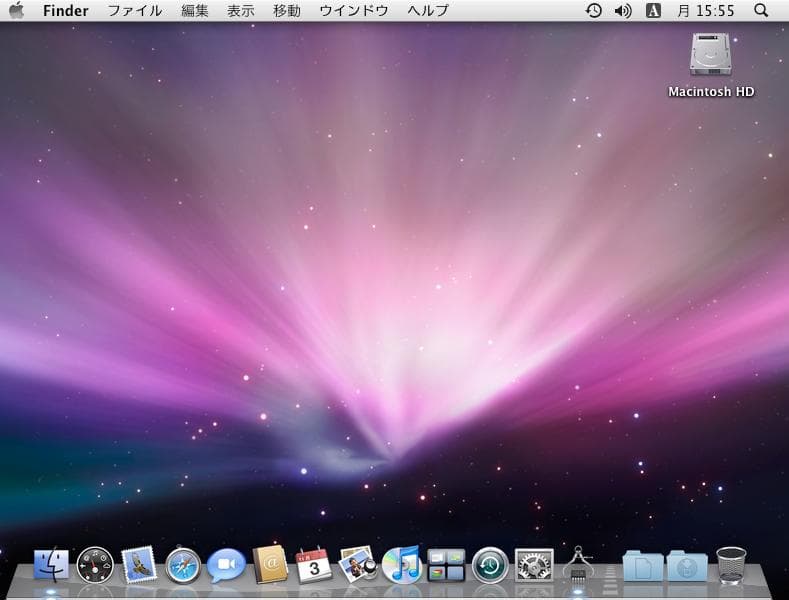Open the input source A menu
Screen dimensions: 789x600
653,11
